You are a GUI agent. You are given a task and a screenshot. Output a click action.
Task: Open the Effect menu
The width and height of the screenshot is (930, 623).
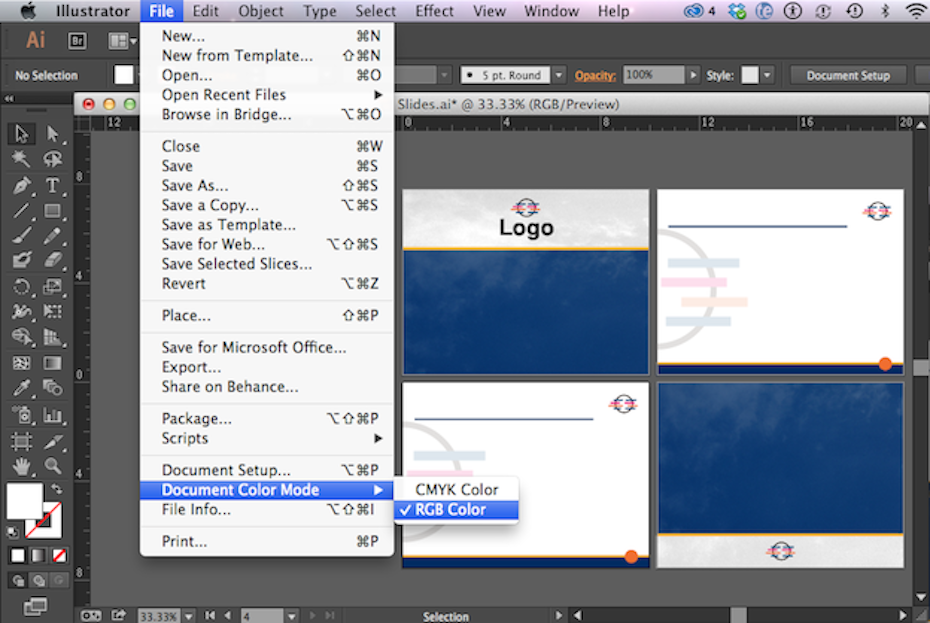click(x=434, y=12)
